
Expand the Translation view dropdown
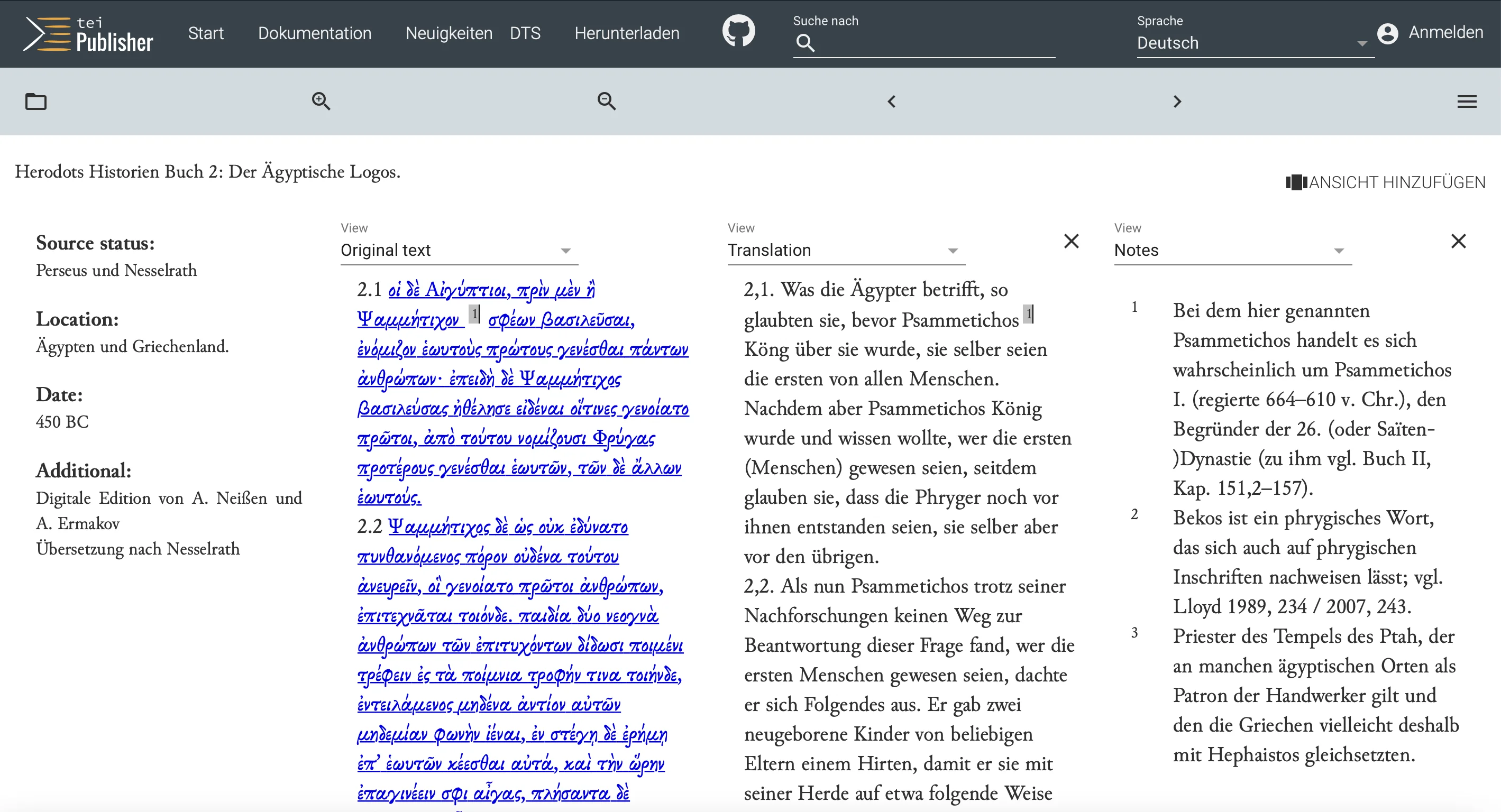(x=845, y=251)
